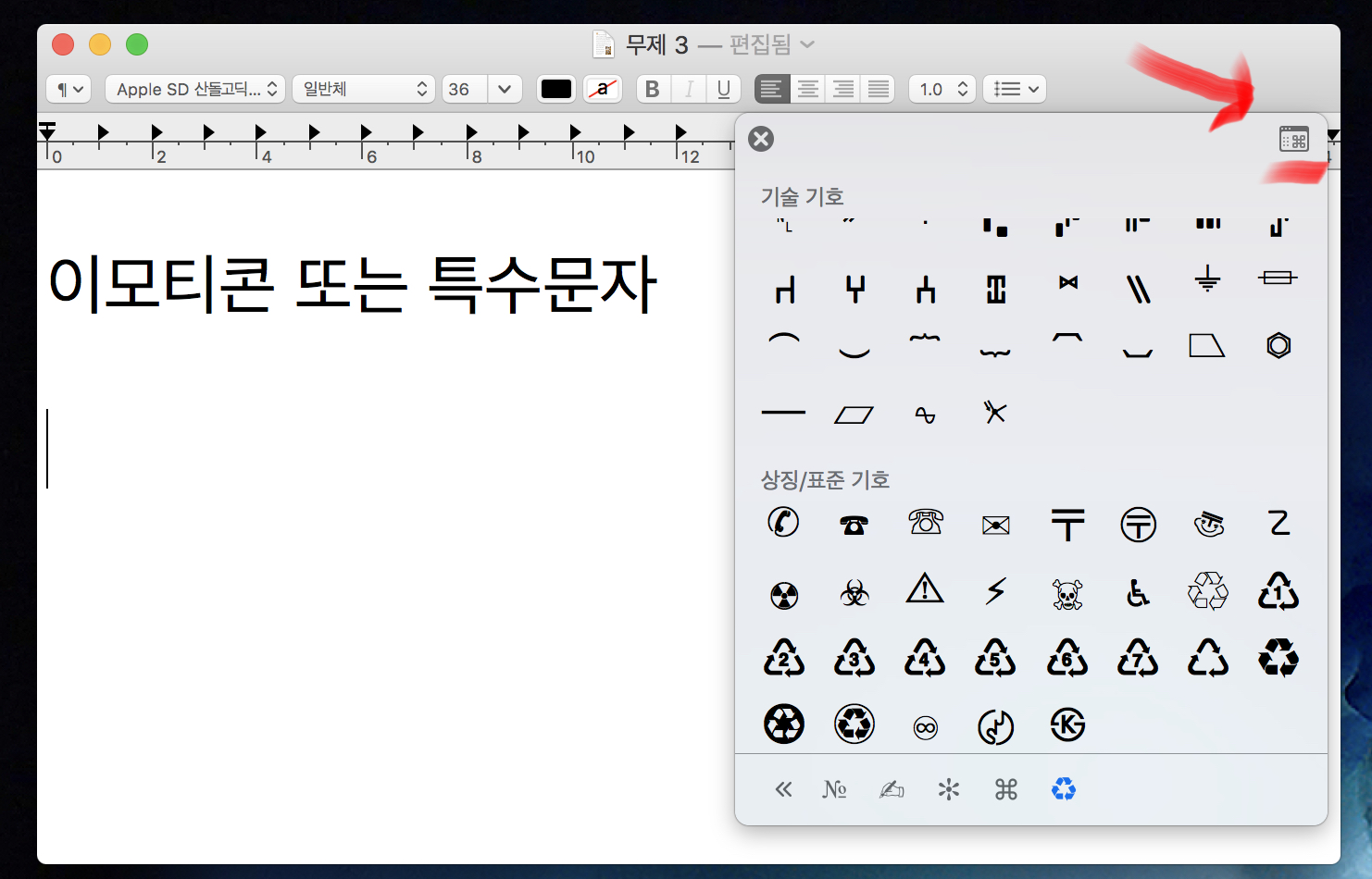The height and width of the screenshot is (879, 1372).
Task: Insert the solid black recycling symbol
Action: coord(1278,658)
